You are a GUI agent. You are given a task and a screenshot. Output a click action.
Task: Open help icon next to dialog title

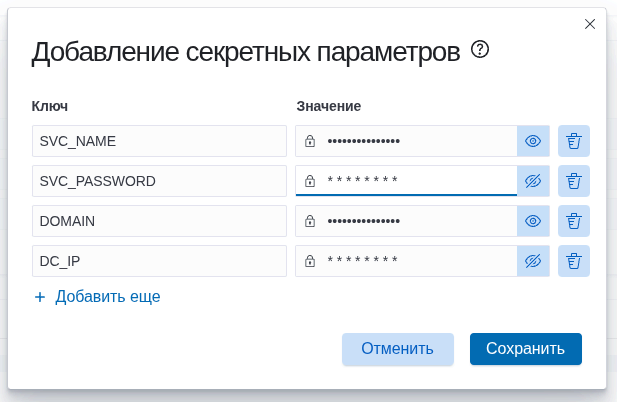tap(480, 50)
